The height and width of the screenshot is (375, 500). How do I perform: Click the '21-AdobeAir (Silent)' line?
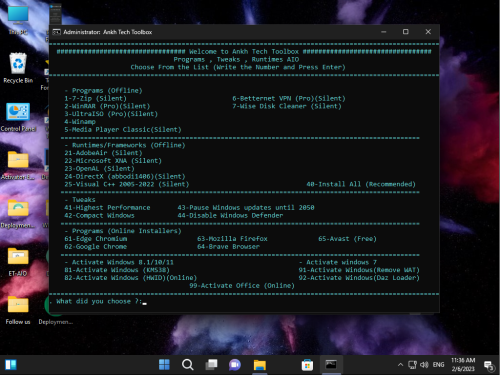pos(103,153)
